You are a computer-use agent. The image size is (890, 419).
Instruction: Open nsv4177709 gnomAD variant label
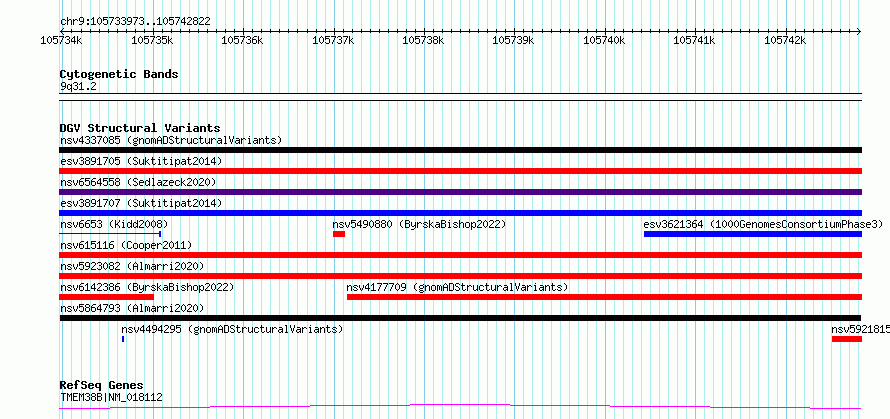point(457,287)
